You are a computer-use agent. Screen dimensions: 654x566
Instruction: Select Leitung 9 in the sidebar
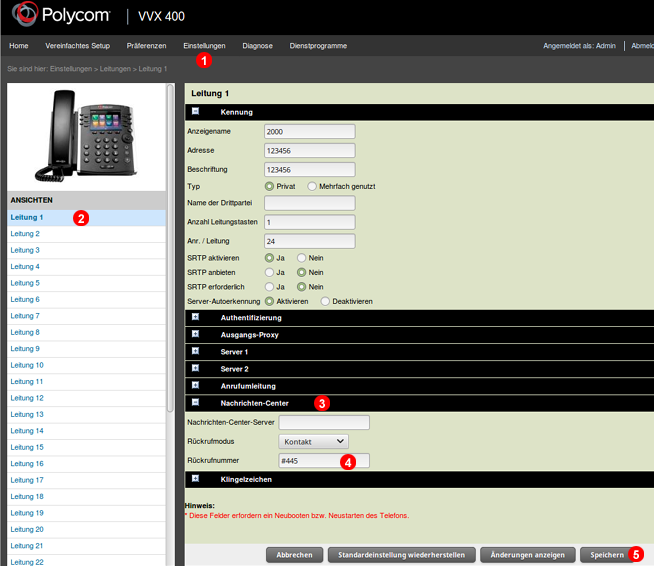pos(86,349)
